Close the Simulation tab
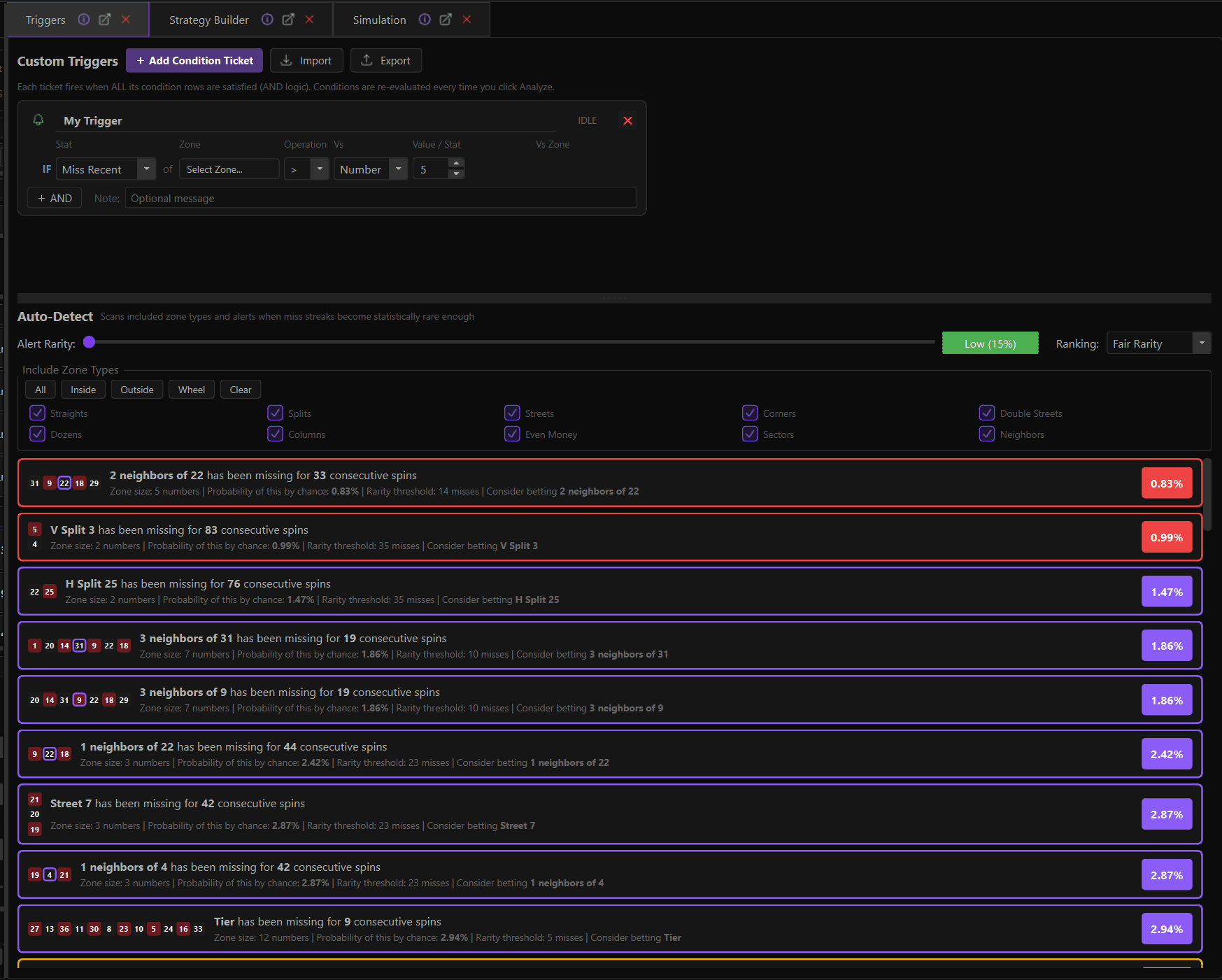1222x980 pixels. coord(467,20)
